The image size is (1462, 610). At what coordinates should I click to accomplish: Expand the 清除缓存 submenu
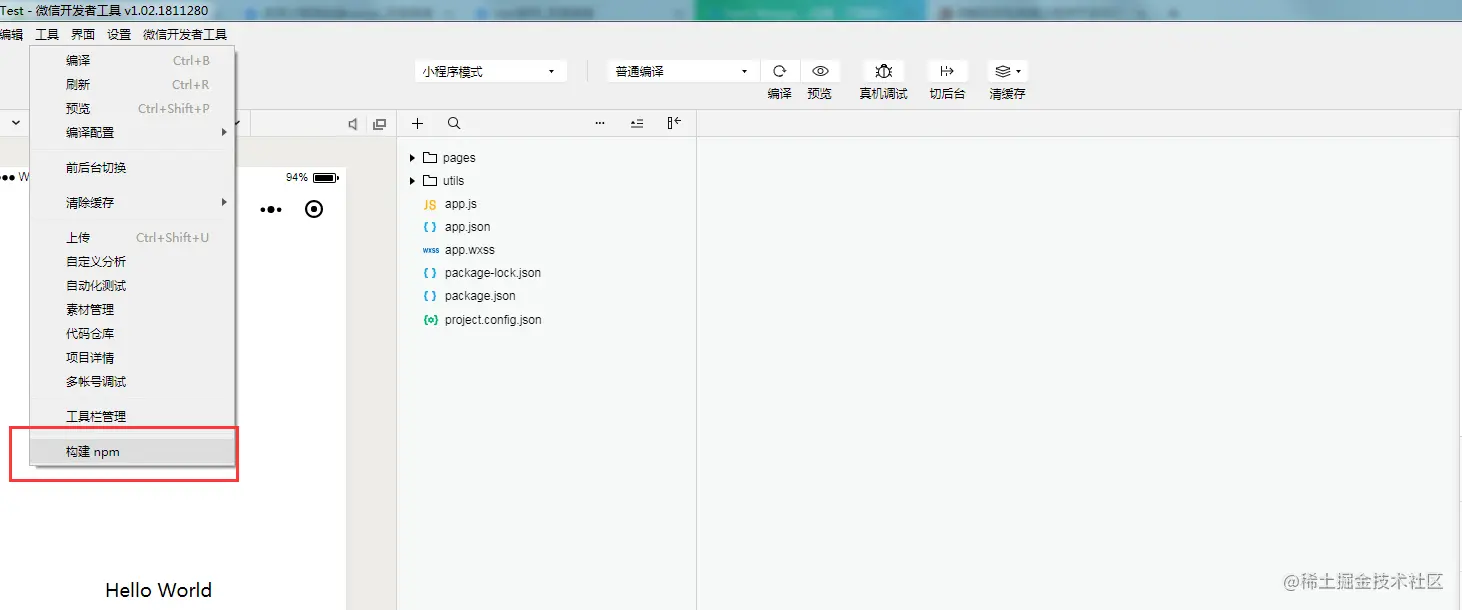(133, 202)
